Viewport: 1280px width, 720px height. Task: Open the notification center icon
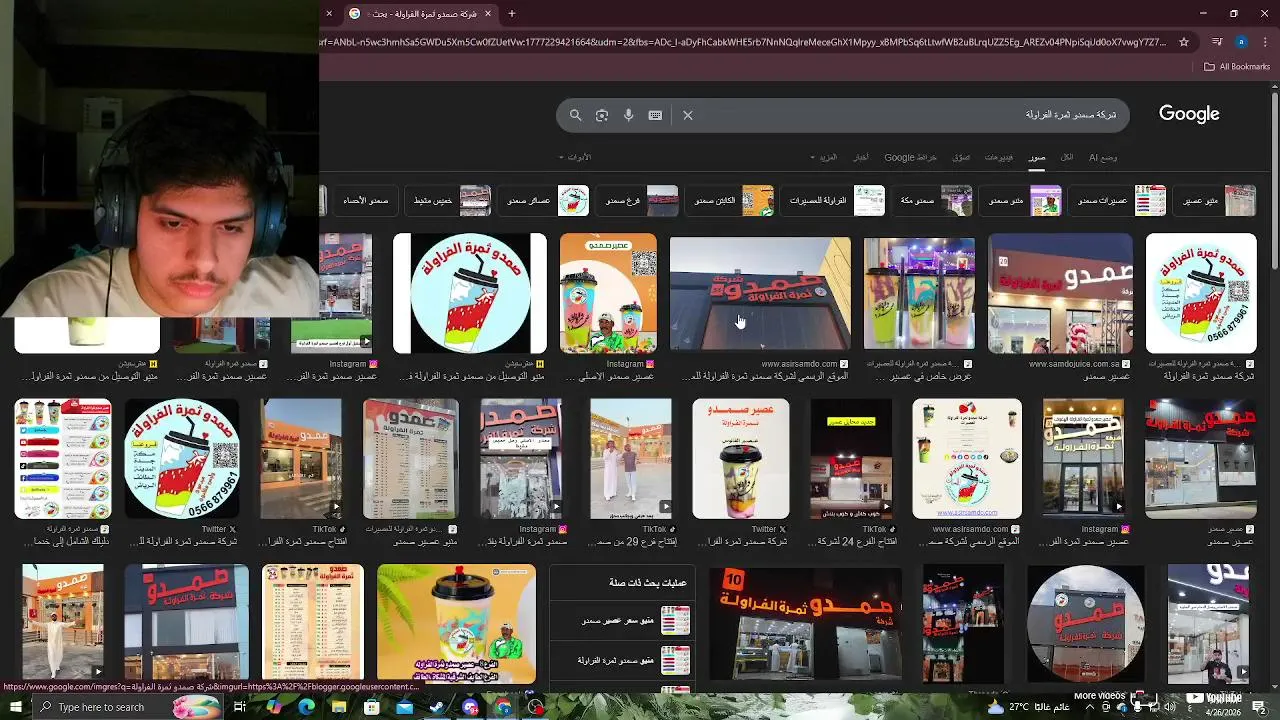(x=1260, y=707)
